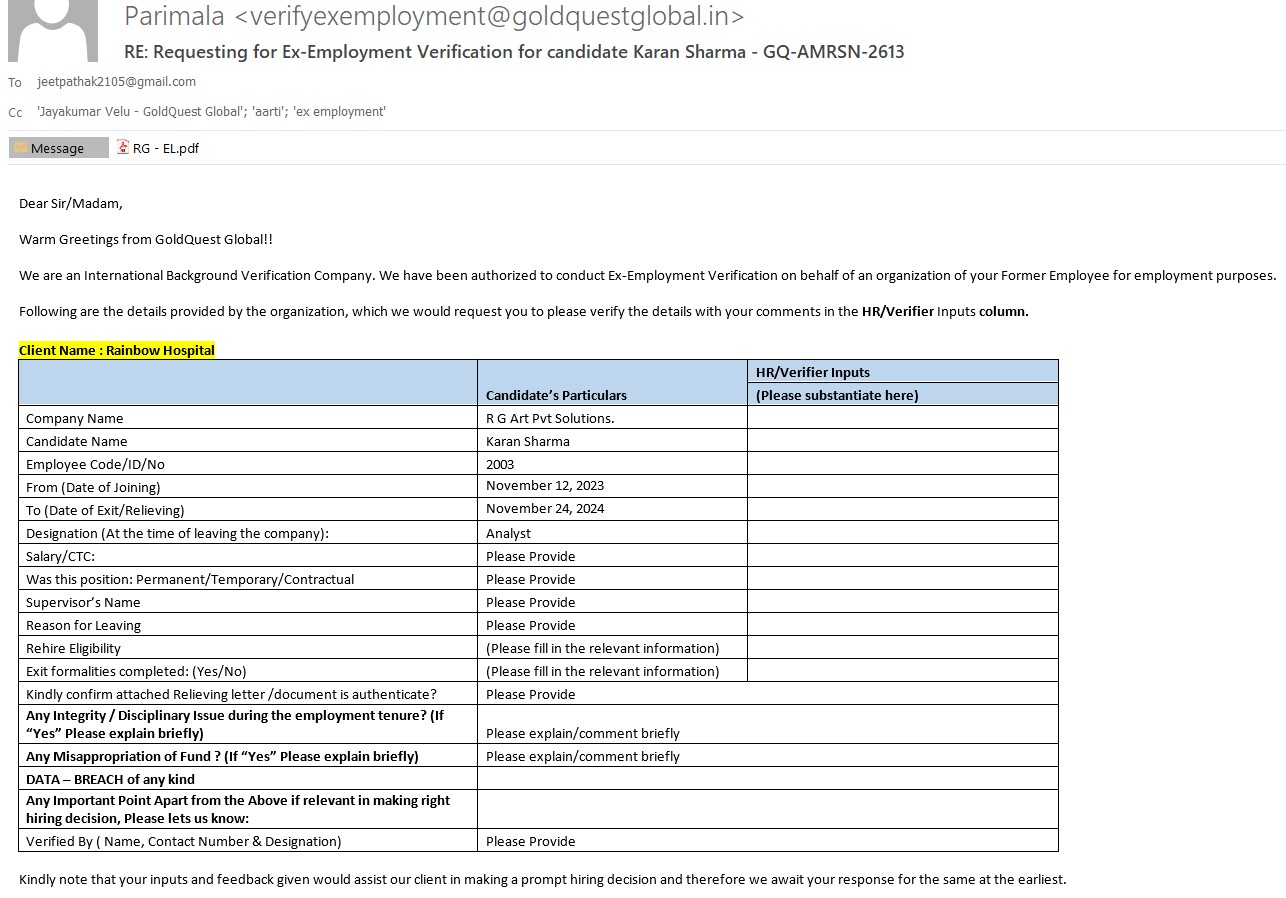Click HR/Verifier Inputs cell for Rehire Eligibility
1286x898 pixels.
pyautogui.click(x=902, y=648)
